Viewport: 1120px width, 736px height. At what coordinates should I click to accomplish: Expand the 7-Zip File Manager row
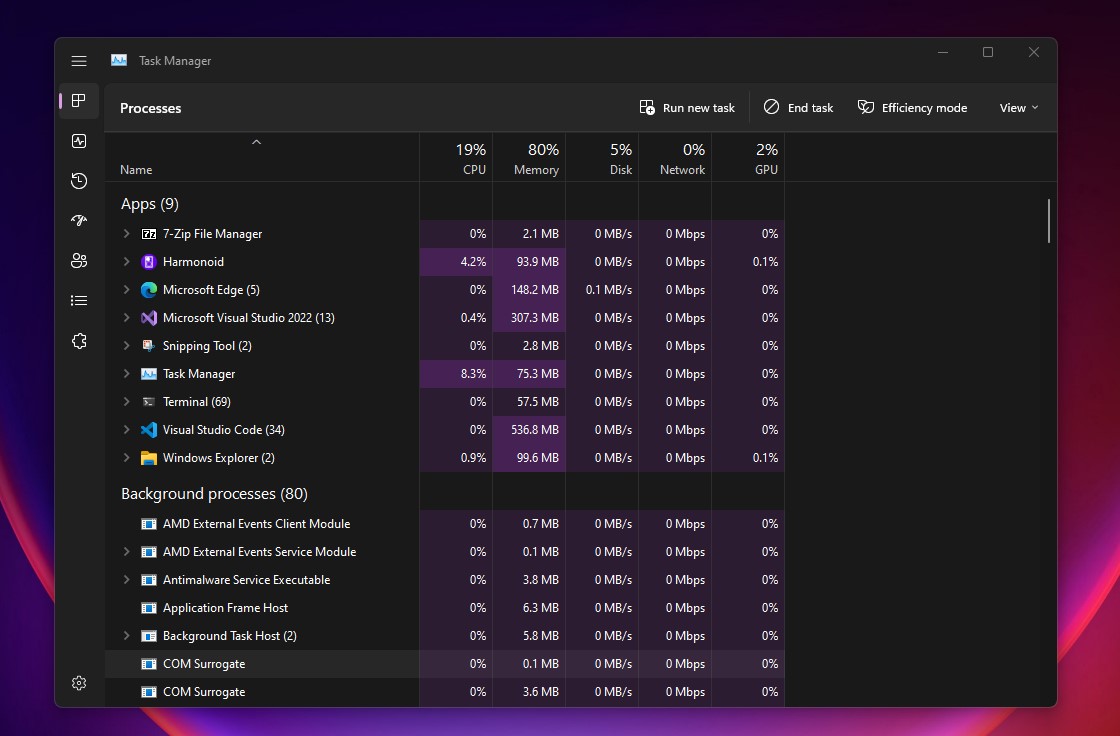[x=126, y=234]
